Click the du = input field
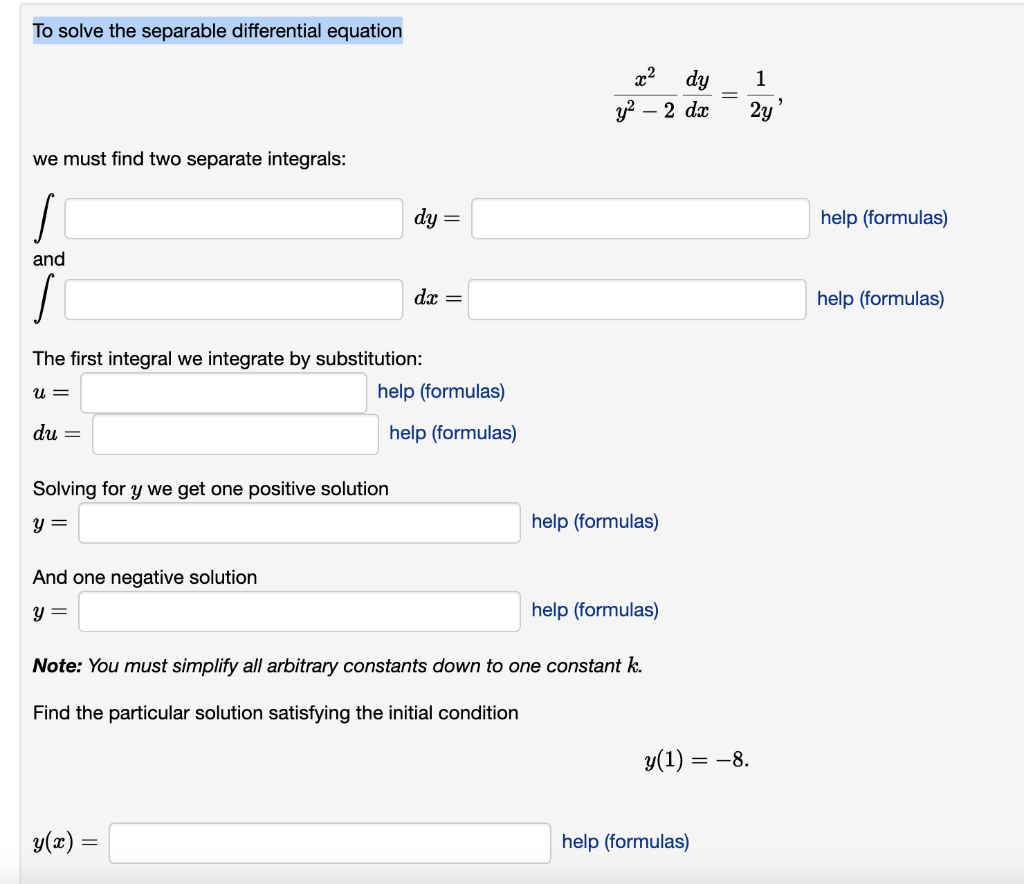The width and height of the screenshot is (1024, 884). [x=235, y=433]
